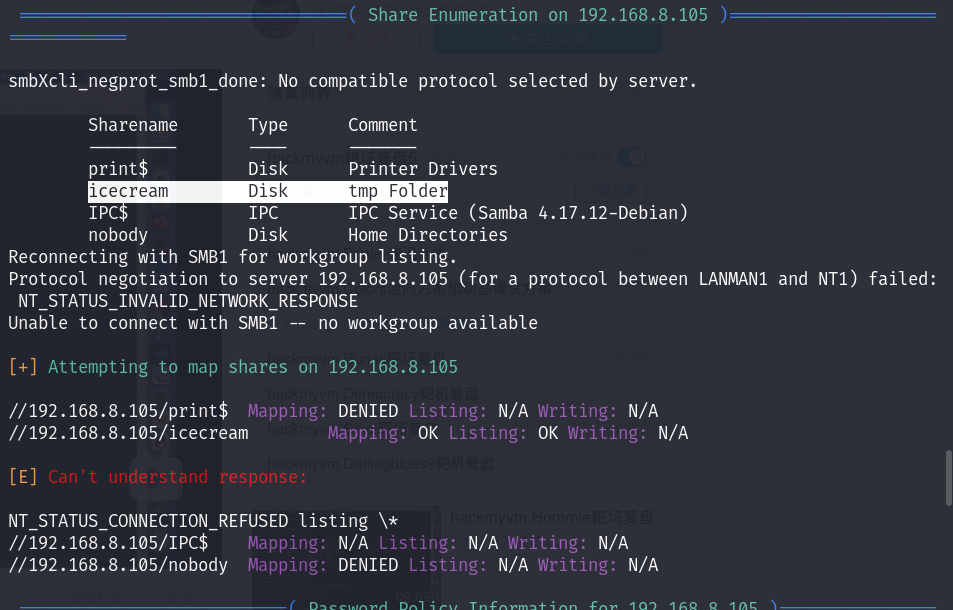The image size is (953, 610).
Task: Click IPC Service Samba 4.17.12-Debian comment
Action: pyautogui.click(x=517, y=213)
